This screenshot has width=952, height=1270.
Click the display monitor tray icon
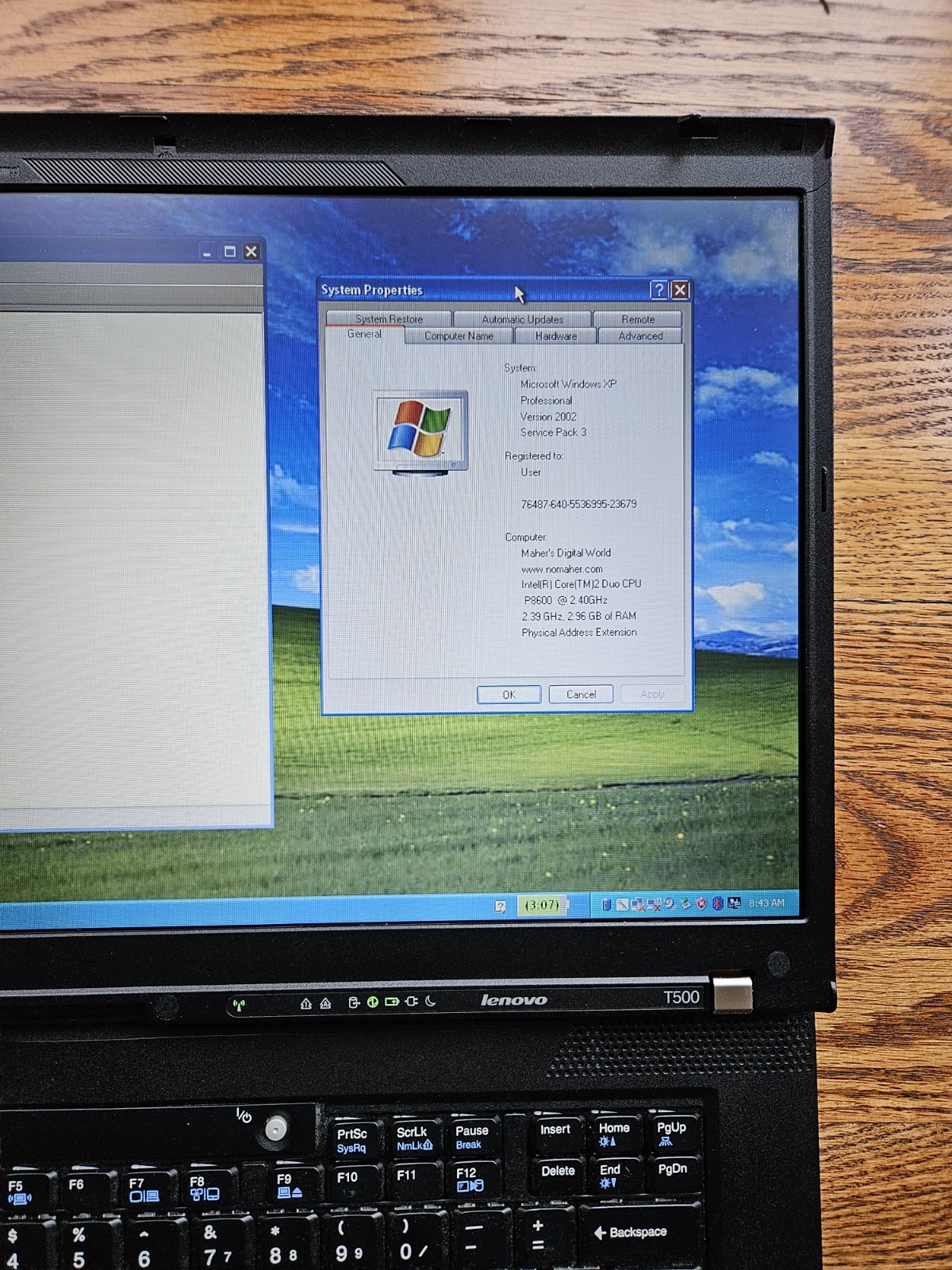(x=734, y=903)
